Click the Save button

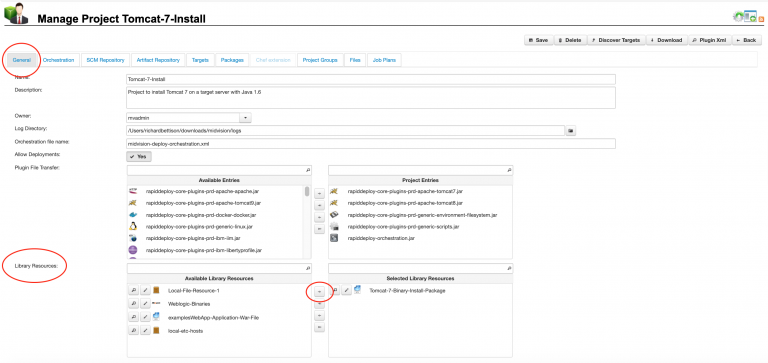pos(538,40)
